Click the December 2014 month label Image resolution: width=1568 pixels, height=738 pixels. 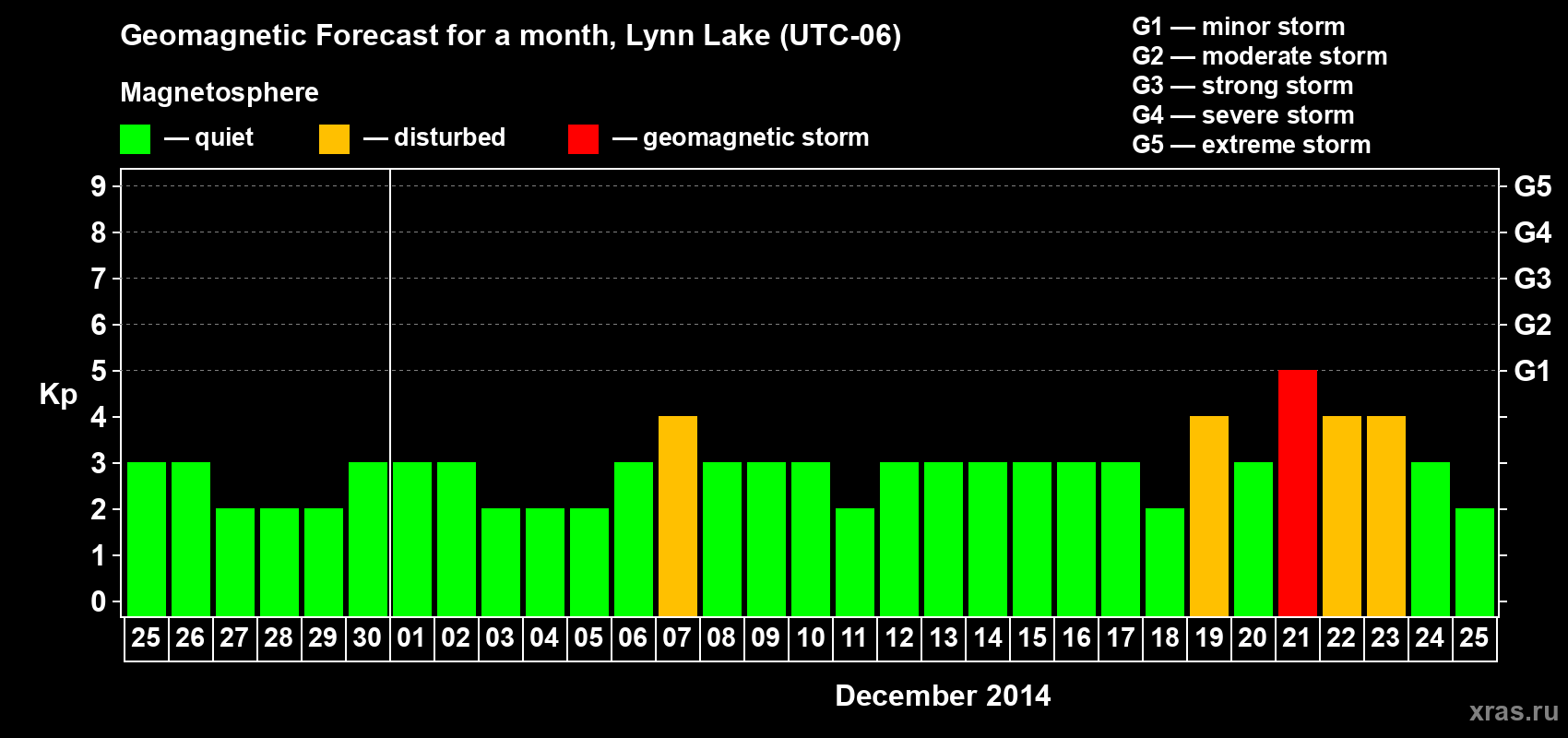[942, 696]
